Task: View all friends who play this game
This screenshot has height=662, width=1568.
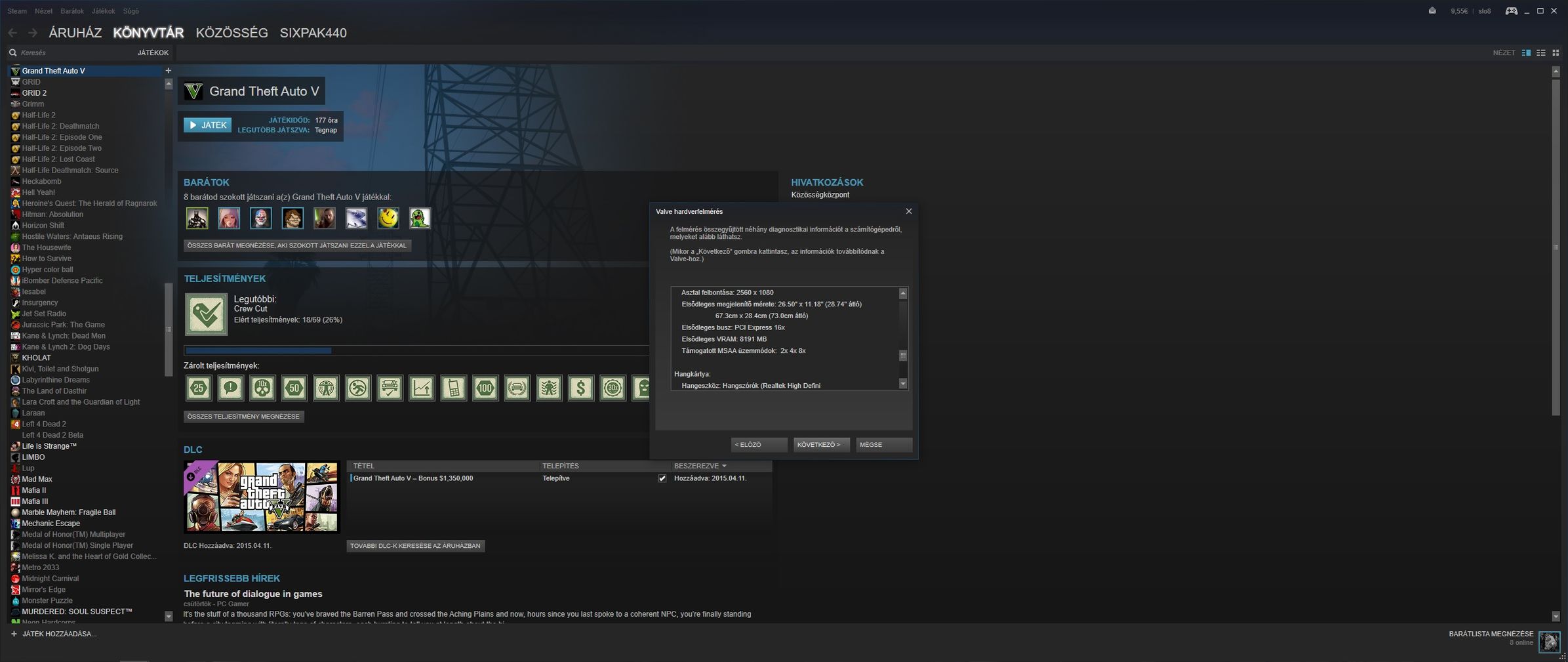Action: (297, 245)
